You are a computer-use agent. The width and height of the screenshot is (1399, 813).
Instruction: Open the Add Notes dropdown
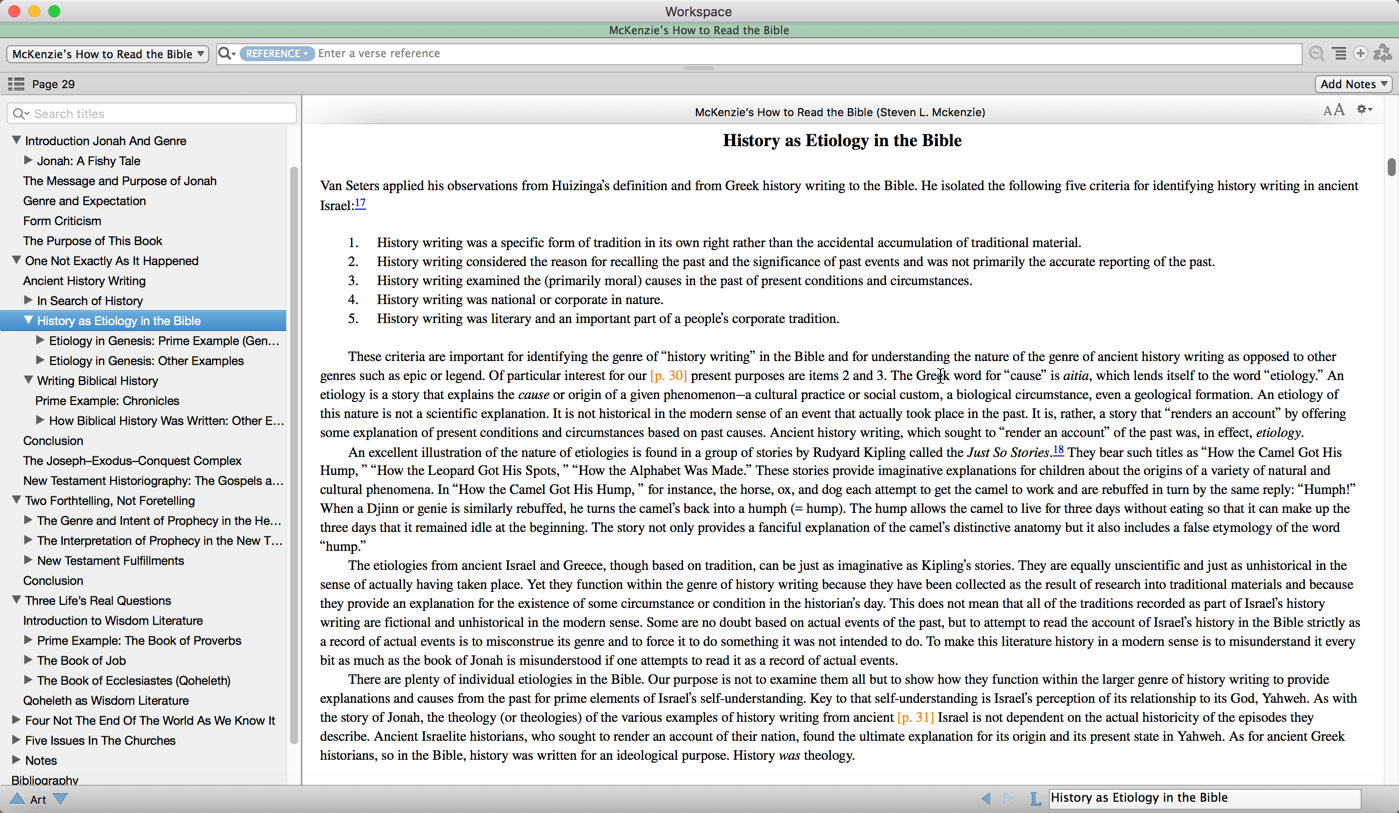pos(1353,85)
